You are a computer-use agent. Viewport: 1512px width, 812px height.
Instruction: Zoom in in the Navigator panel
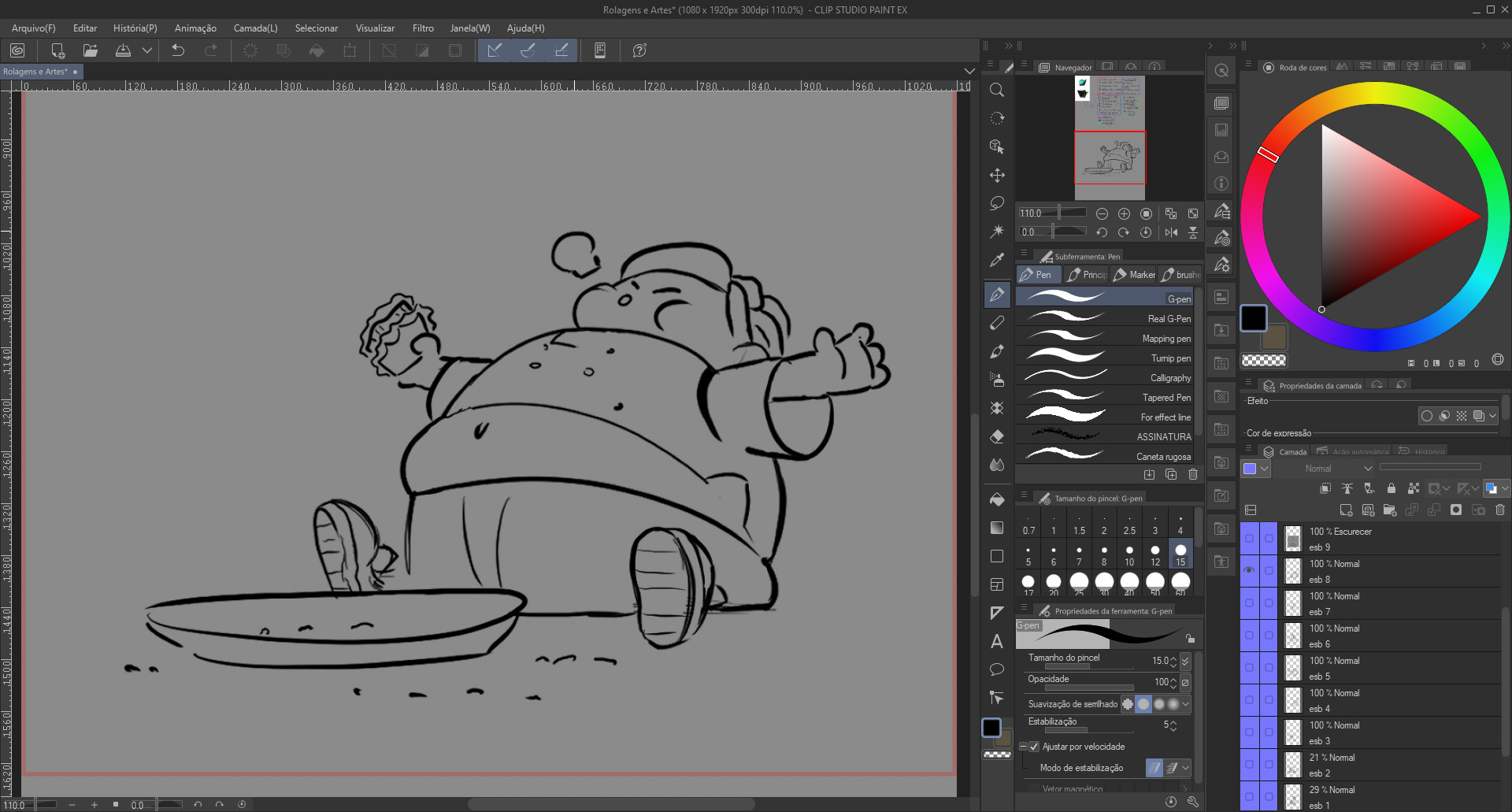click(x=1125, y=213)
